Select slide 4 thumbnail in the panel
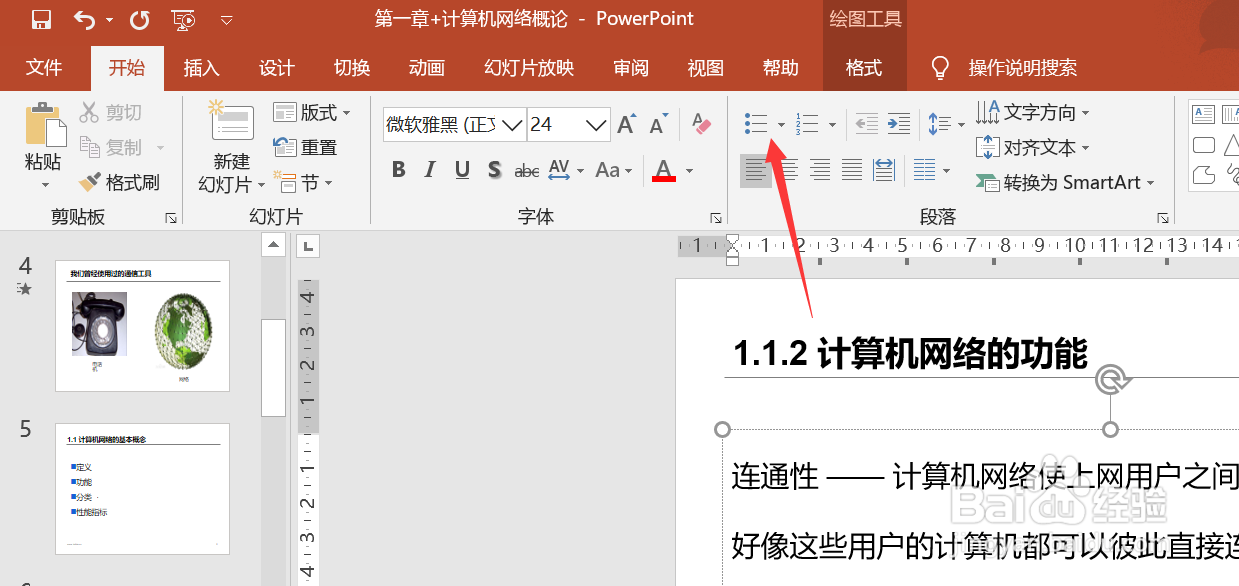This screenshot has width=1239, height=586. 142,326
